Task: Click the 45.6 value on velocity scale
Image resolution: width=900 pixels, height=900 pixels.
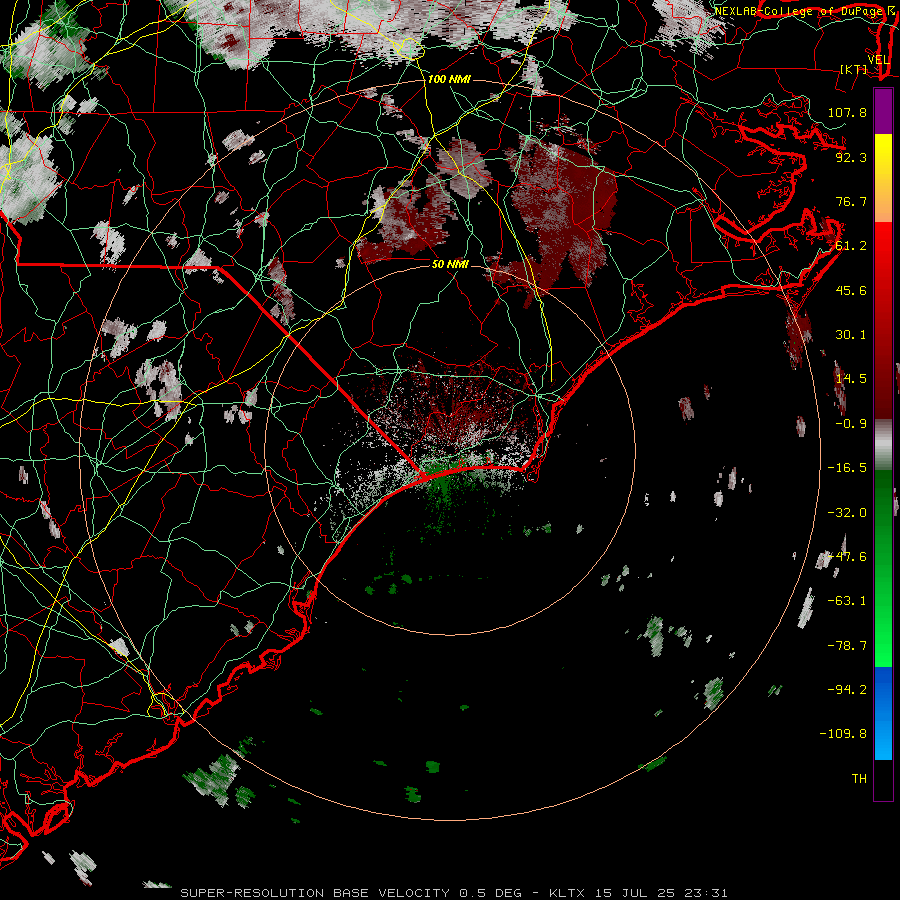Action: (851, 290)
